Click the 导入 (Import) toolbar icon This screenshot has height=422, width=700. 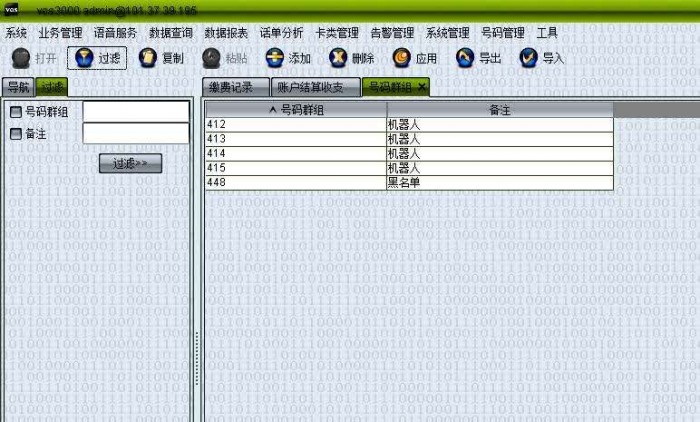pyautogui.click(x=529, y=58)
